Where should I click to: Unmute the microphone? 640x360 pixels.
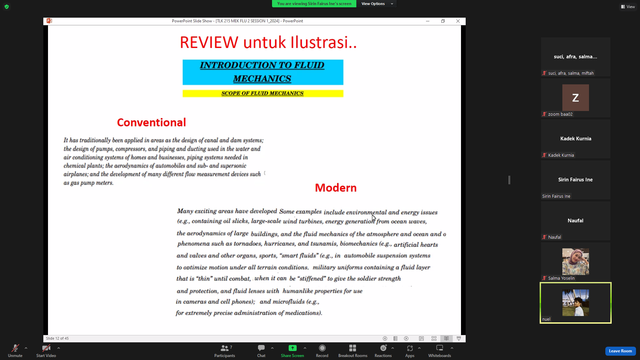click(x=15, y=350)
